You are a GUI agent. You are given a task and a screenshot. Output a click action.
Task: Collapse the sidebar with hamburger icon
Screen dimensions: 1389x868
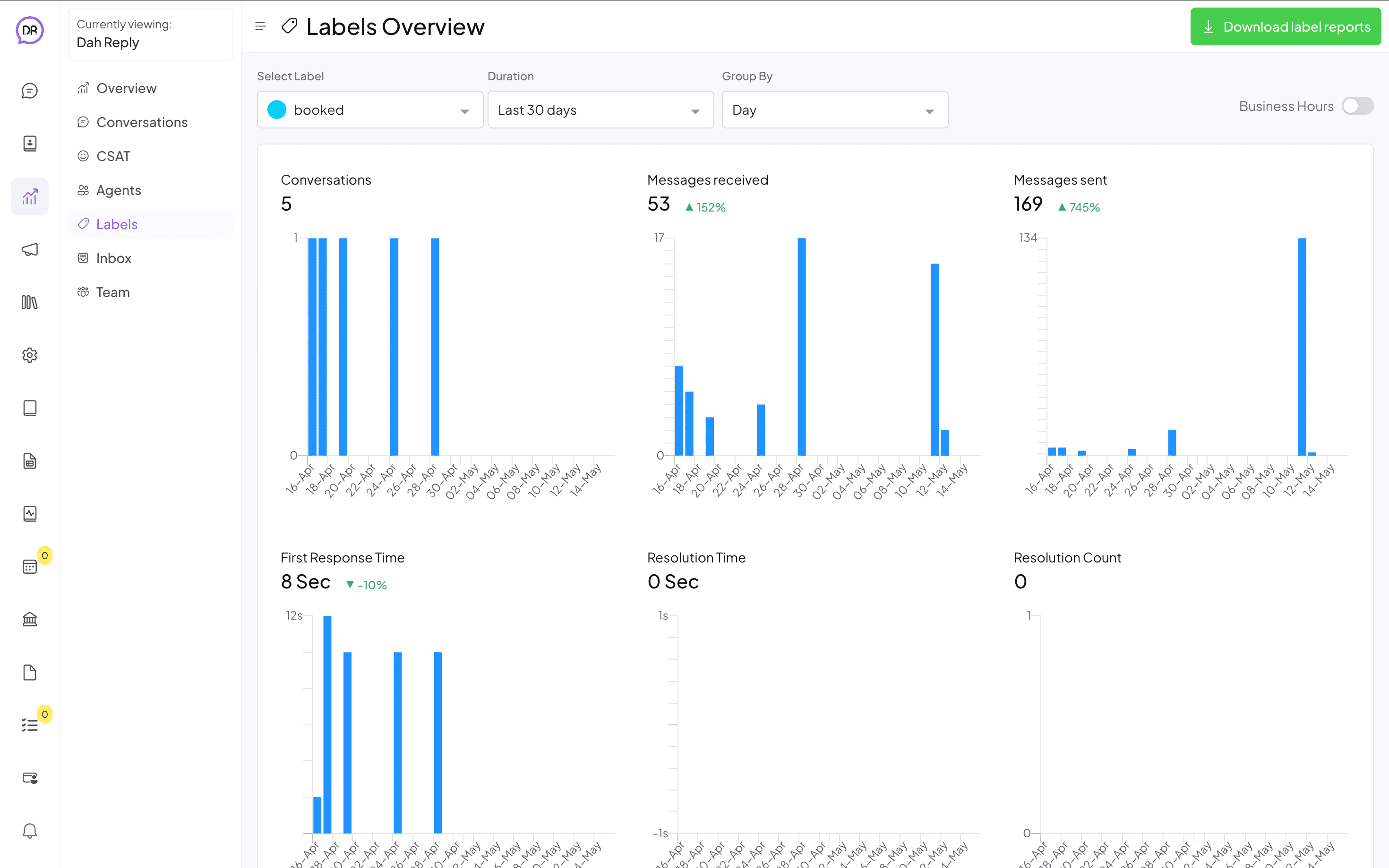[x=261, y=26]
